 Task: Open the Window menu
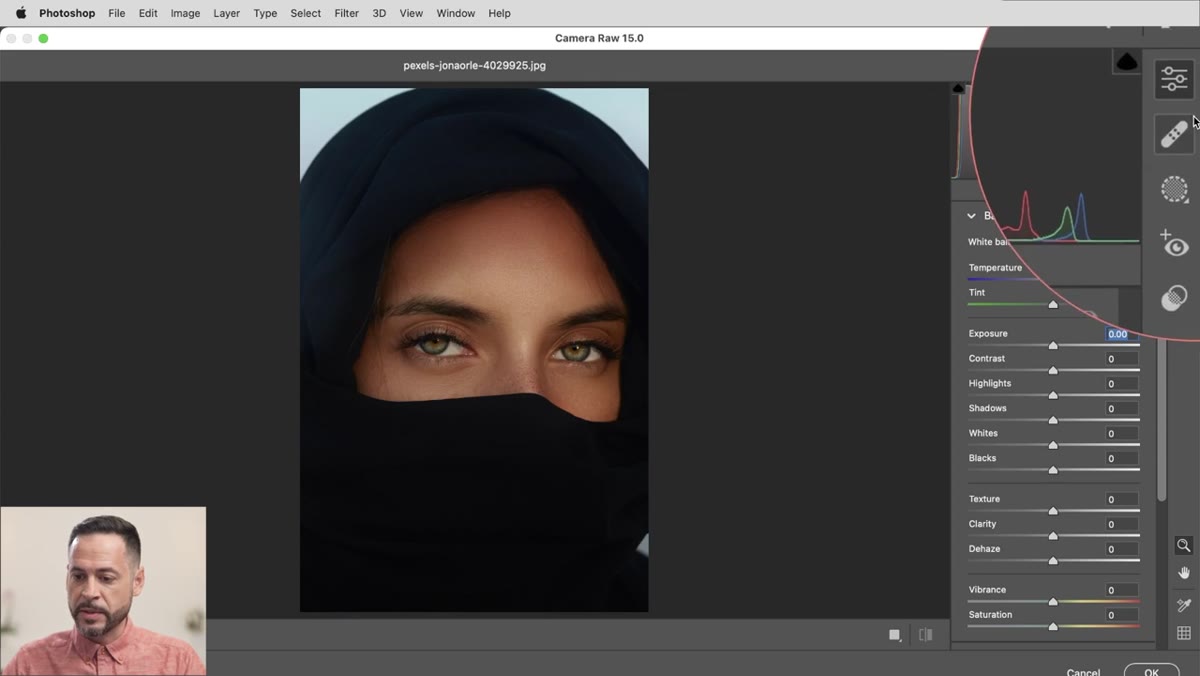(456, 13)
